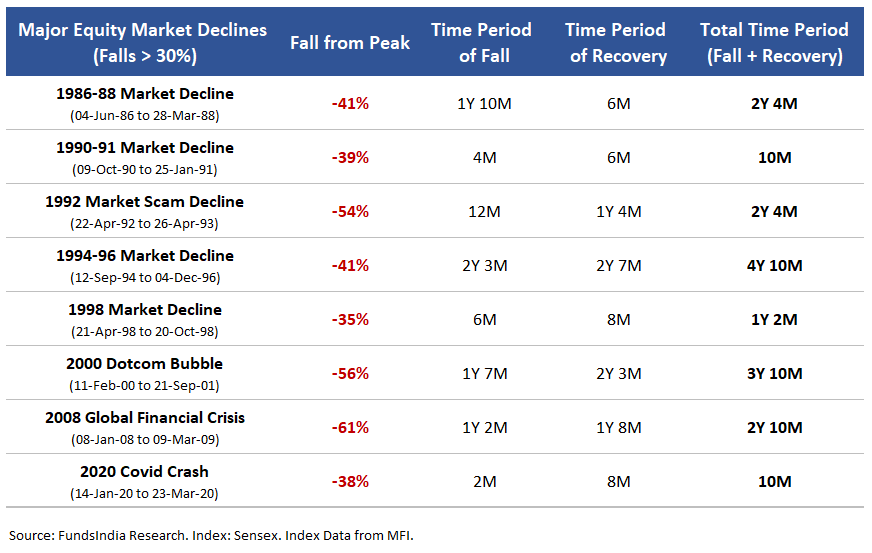Click the 2020 Covid Crash row label

tap(145, 472)
